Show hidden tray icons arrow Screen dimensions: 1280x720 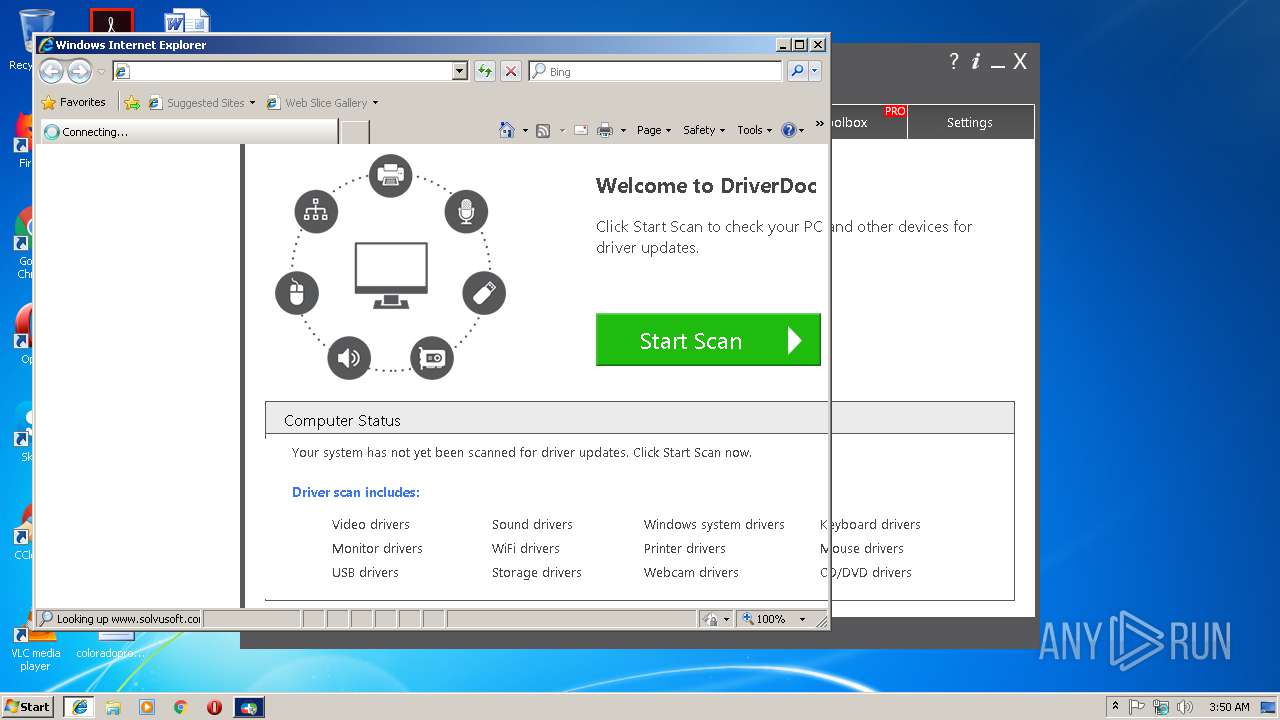(x=1115, y=707)
